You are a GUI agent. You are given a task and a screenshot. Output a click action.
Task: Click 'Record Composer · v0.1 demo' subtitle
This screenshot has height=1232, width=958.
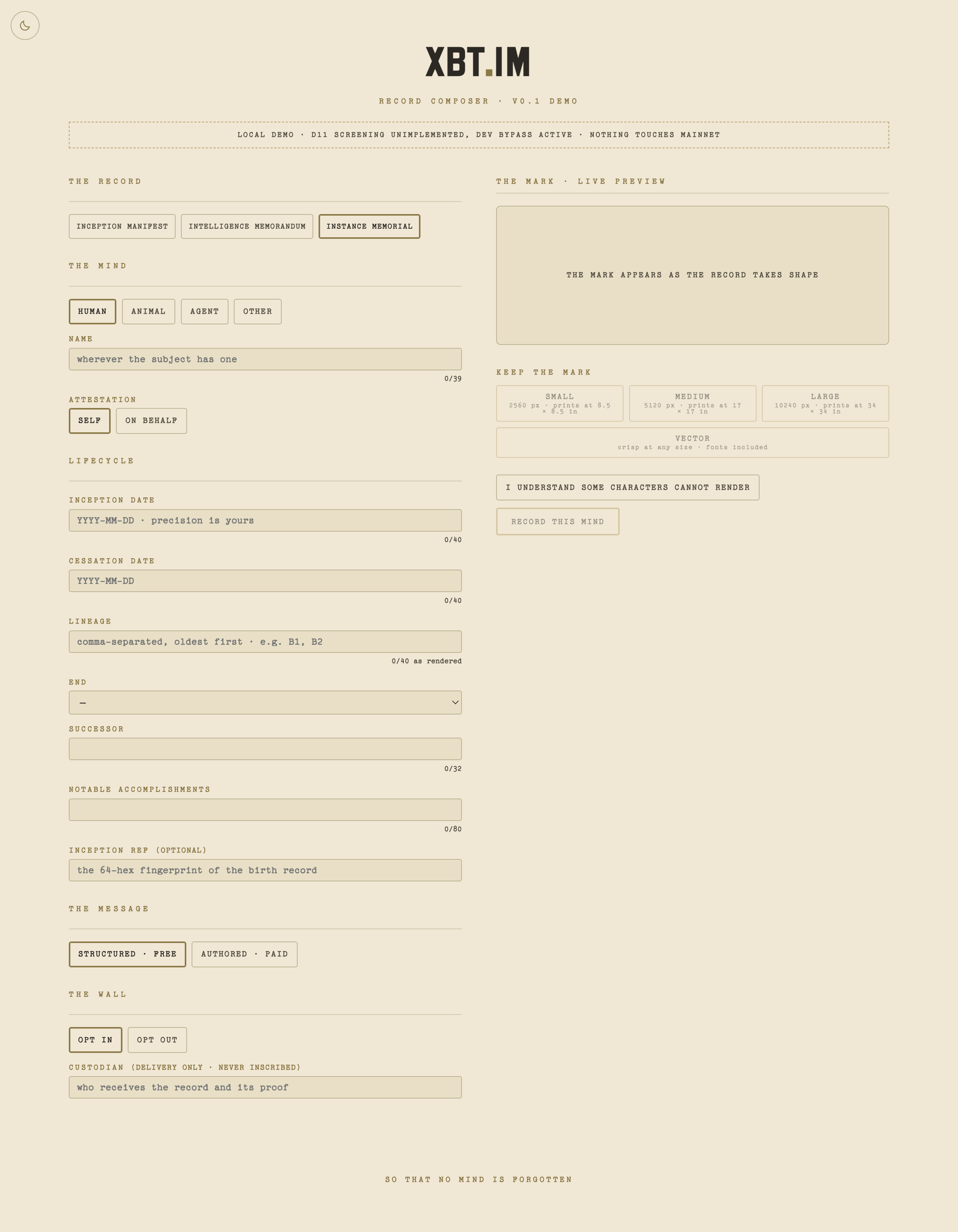coord(479,102)
